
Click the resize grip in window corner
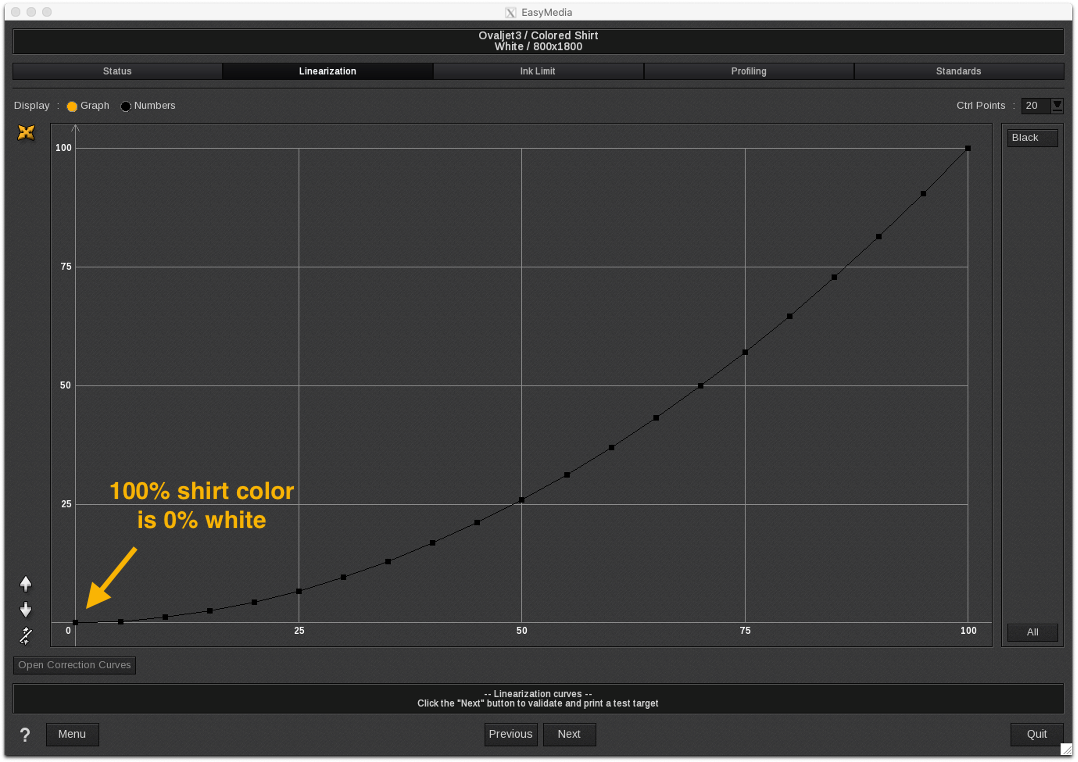tap(1066, 749)
